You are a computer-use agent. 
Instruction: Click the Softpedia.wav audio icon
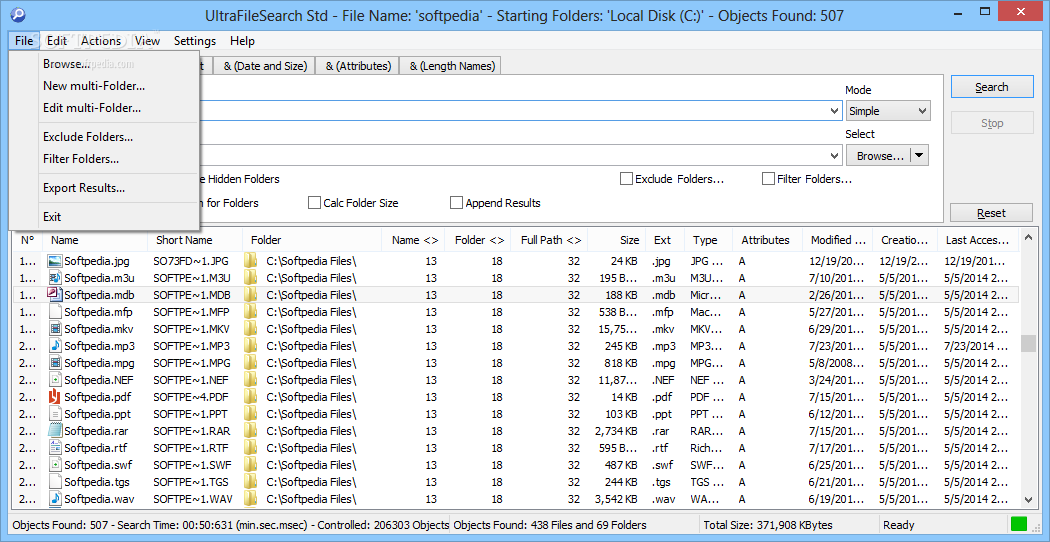(55, 498)
